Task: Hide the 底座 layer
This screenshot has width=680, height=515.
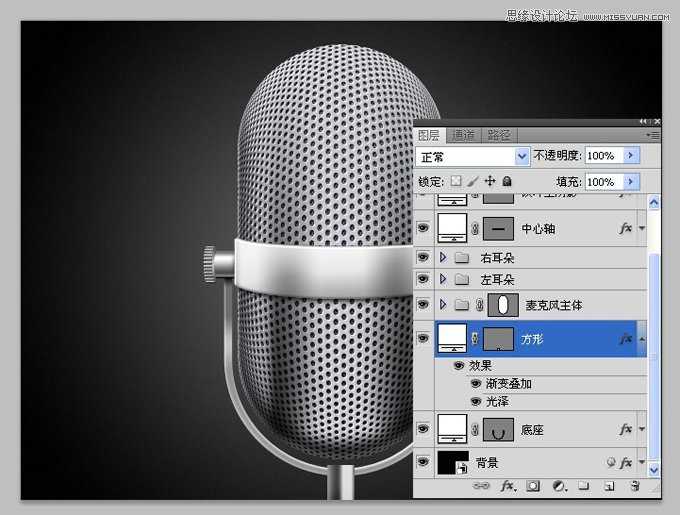Action: click(x=423, y=429)
